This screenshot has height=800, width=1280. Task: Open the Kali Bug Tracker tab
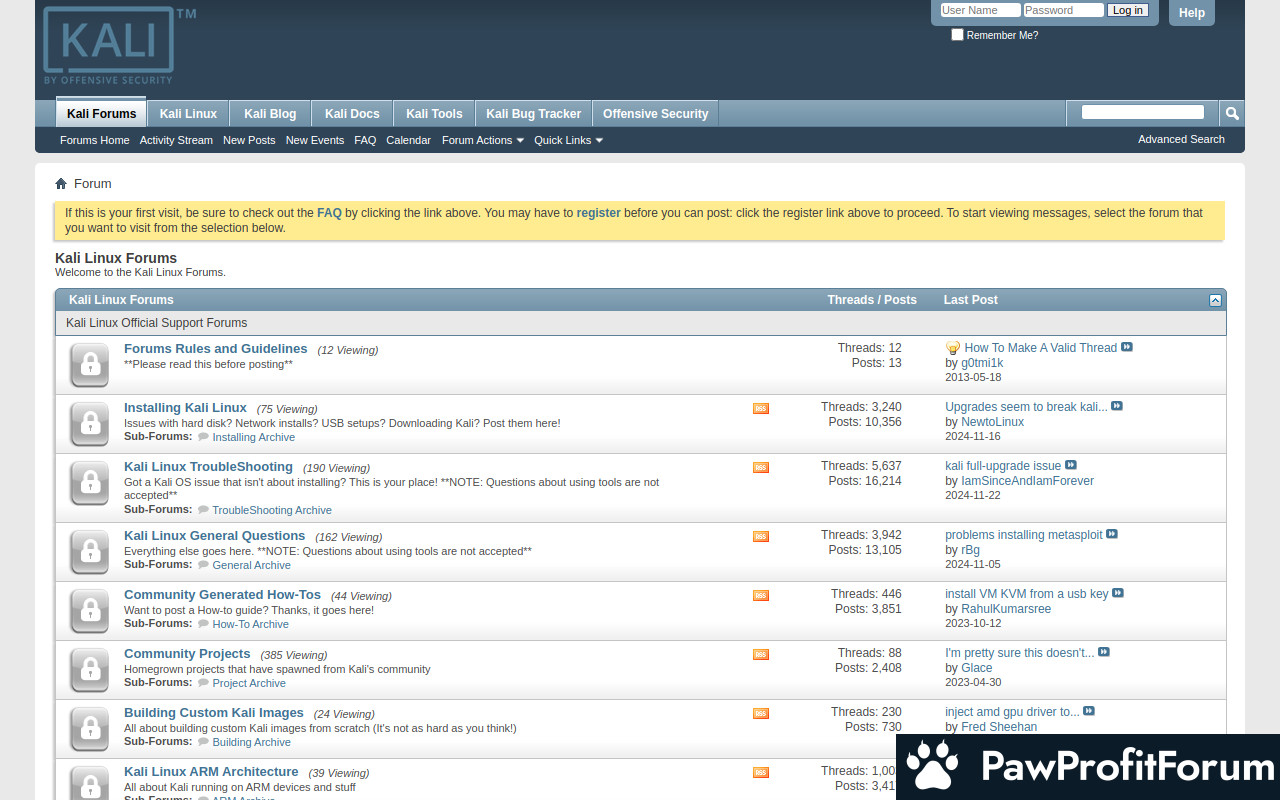(x=533, y=114)
